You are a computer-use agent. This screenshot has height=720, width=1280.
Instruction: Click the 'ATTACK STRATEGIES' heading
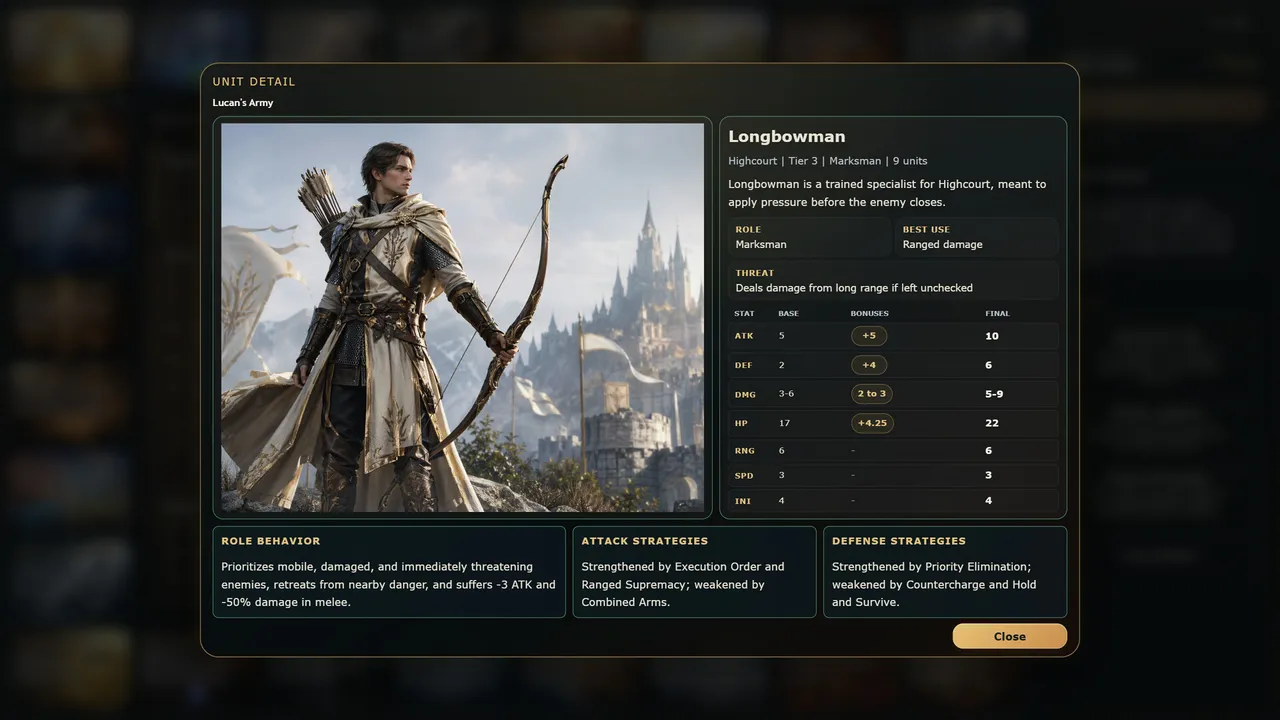[x=644, y=541]
